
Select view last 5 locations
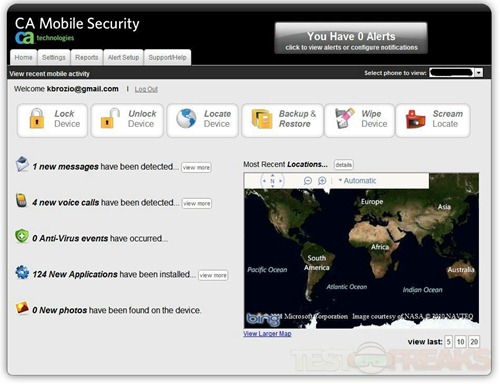(x=448, y=342)
